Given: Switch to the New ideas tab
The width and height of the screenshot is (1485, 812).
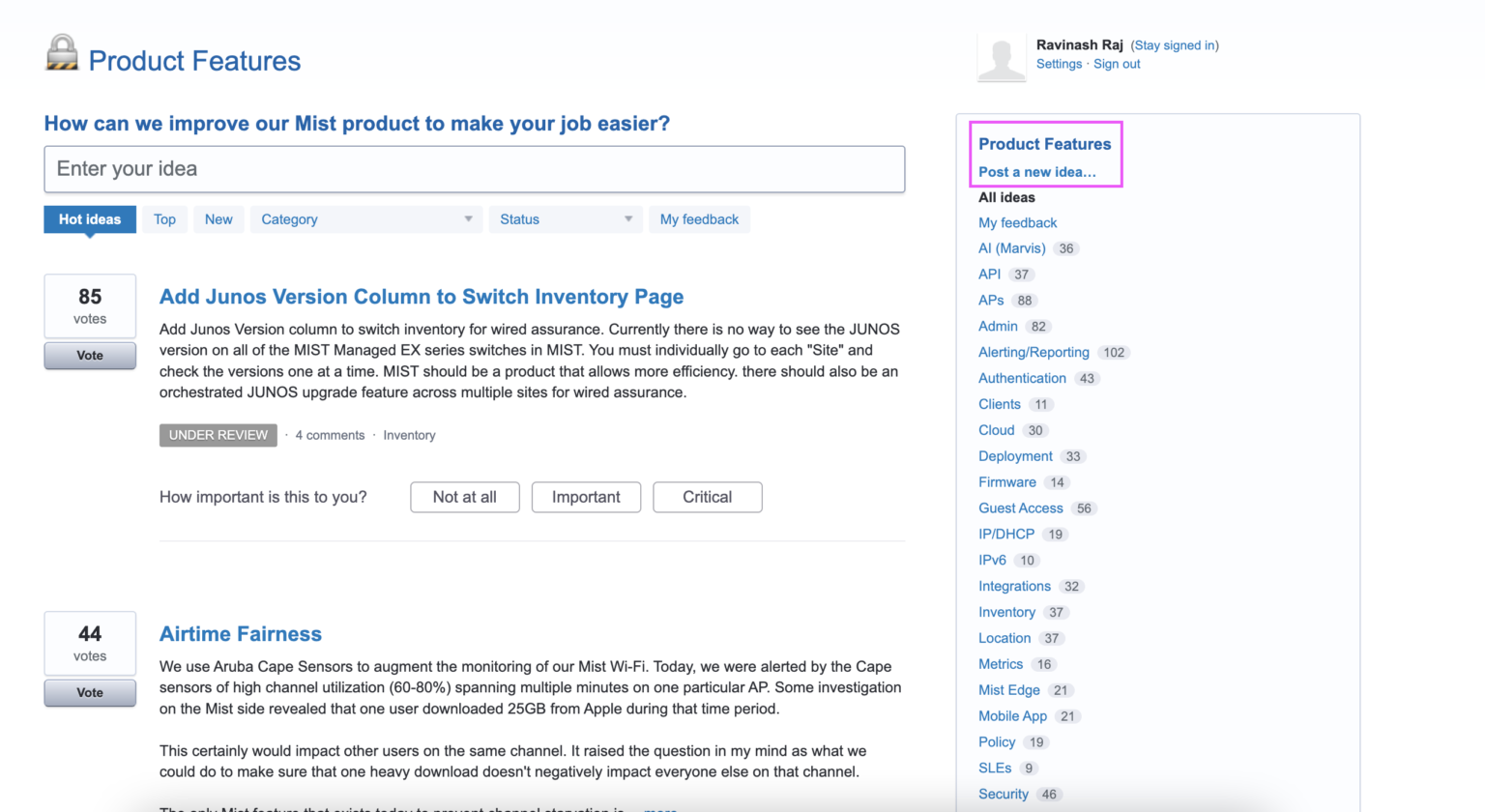Looking at the screenshot, I should (218, 219).
